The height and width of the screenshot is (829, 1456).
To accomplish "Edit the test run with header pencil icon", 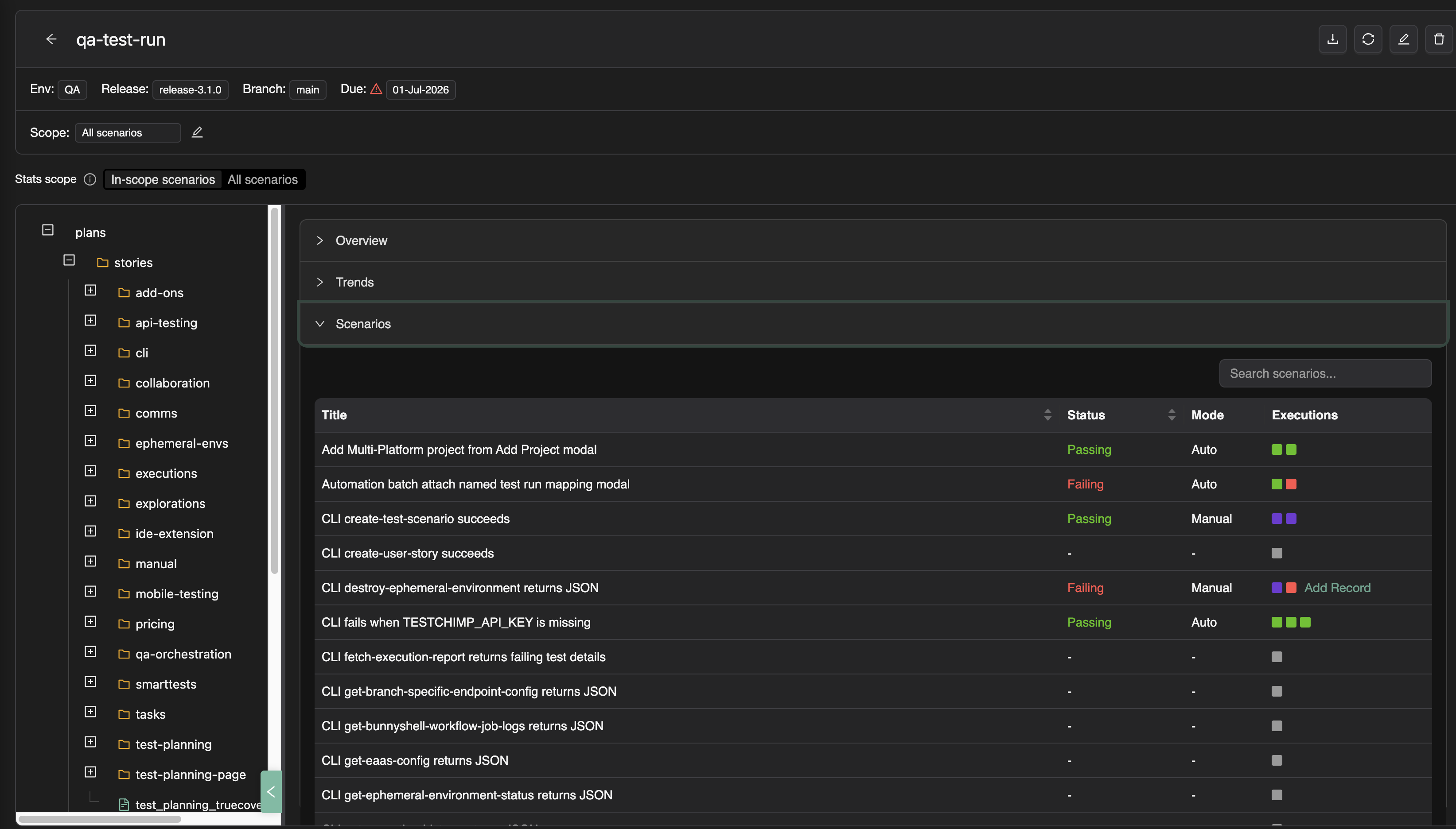I will pos(1403,39).
